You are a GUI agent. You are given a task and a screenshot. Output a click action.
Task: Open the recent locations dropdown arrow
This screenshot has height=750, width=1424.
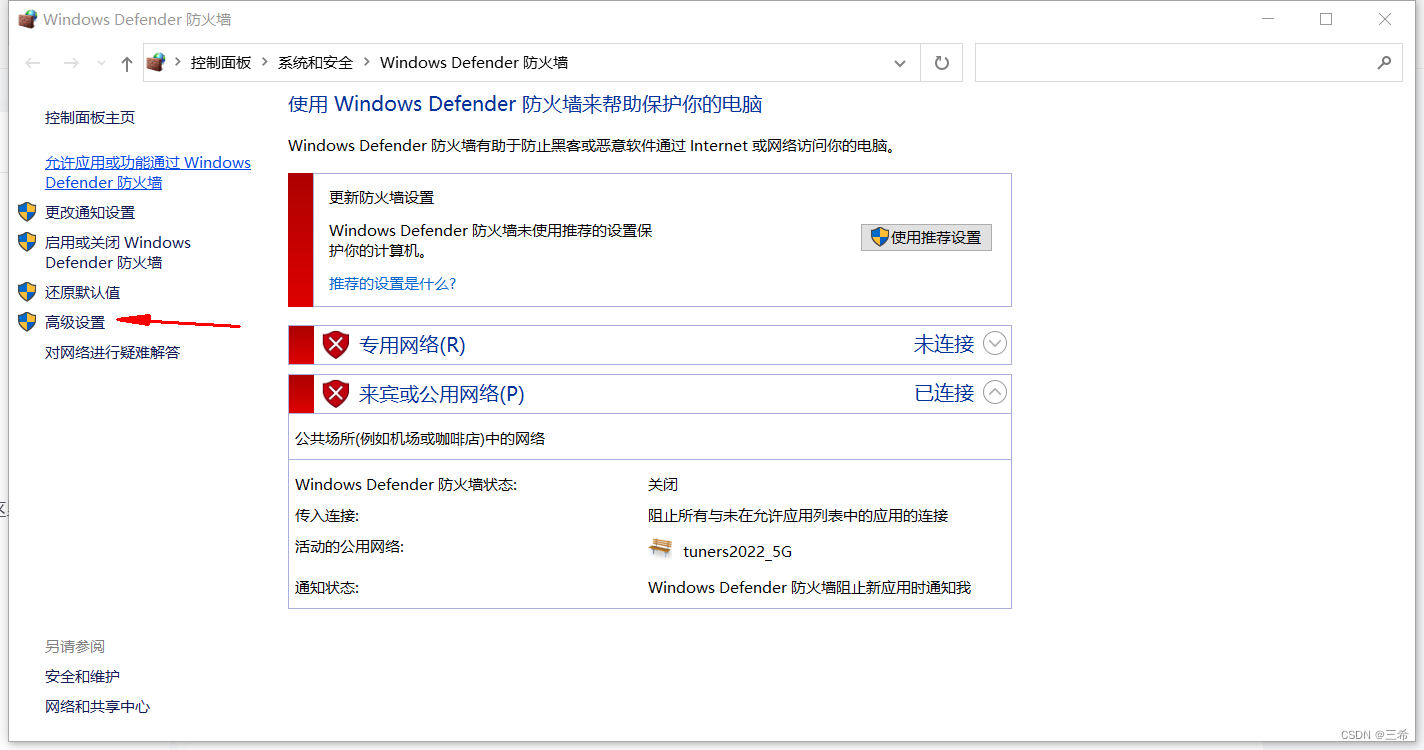tap(101, 63)
